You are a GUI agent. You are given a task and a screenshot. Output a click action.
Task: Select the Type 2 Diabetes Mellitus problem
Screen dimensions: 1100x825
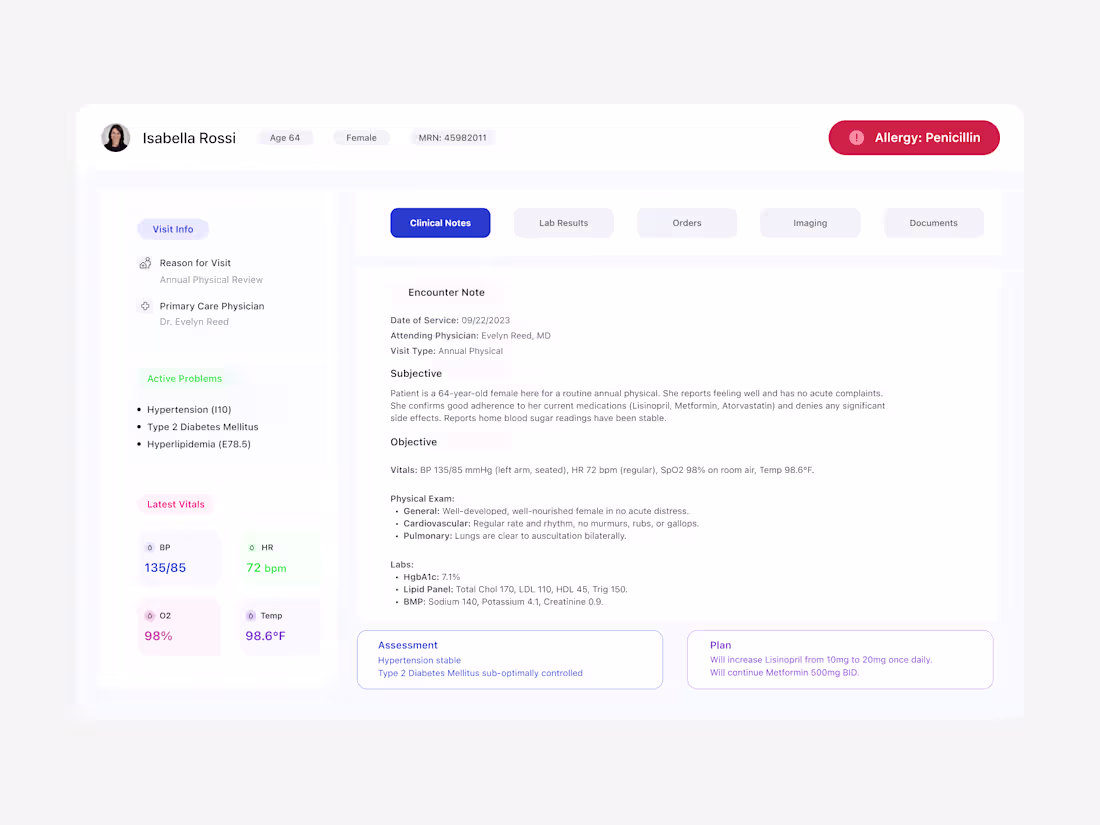[x=203, y=427]
